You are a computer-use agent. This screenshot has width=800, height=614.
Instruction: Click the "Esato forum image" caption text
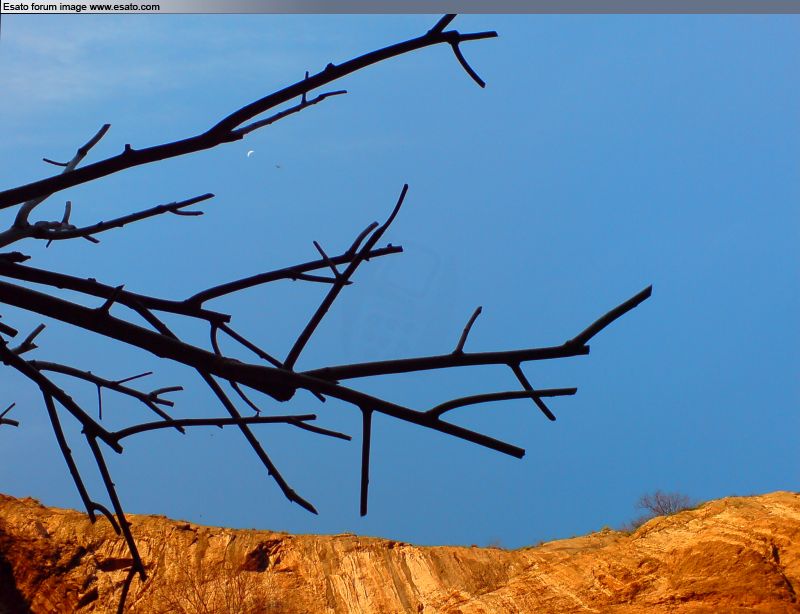click(44, 7)
